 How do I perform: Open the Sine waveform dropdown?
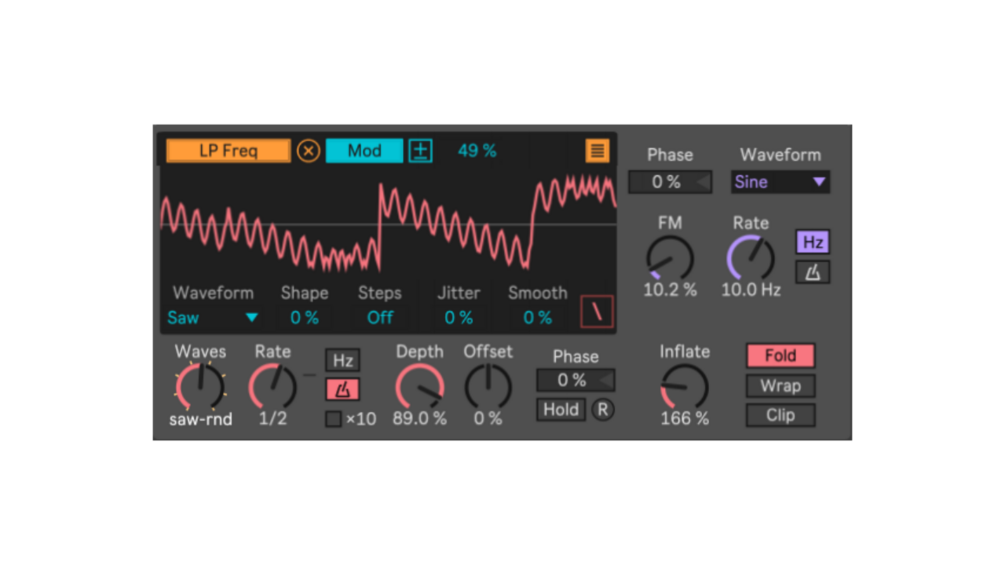click(780, 182)
